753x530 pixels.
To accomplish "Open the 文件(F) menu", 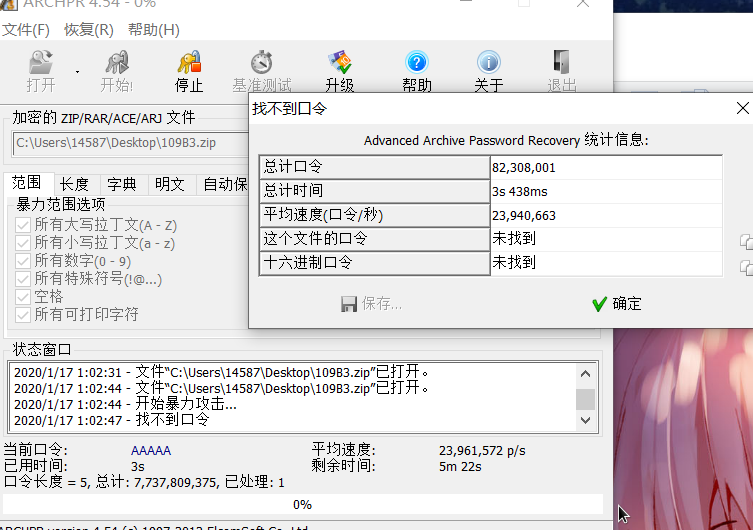I will click(26, 30).
